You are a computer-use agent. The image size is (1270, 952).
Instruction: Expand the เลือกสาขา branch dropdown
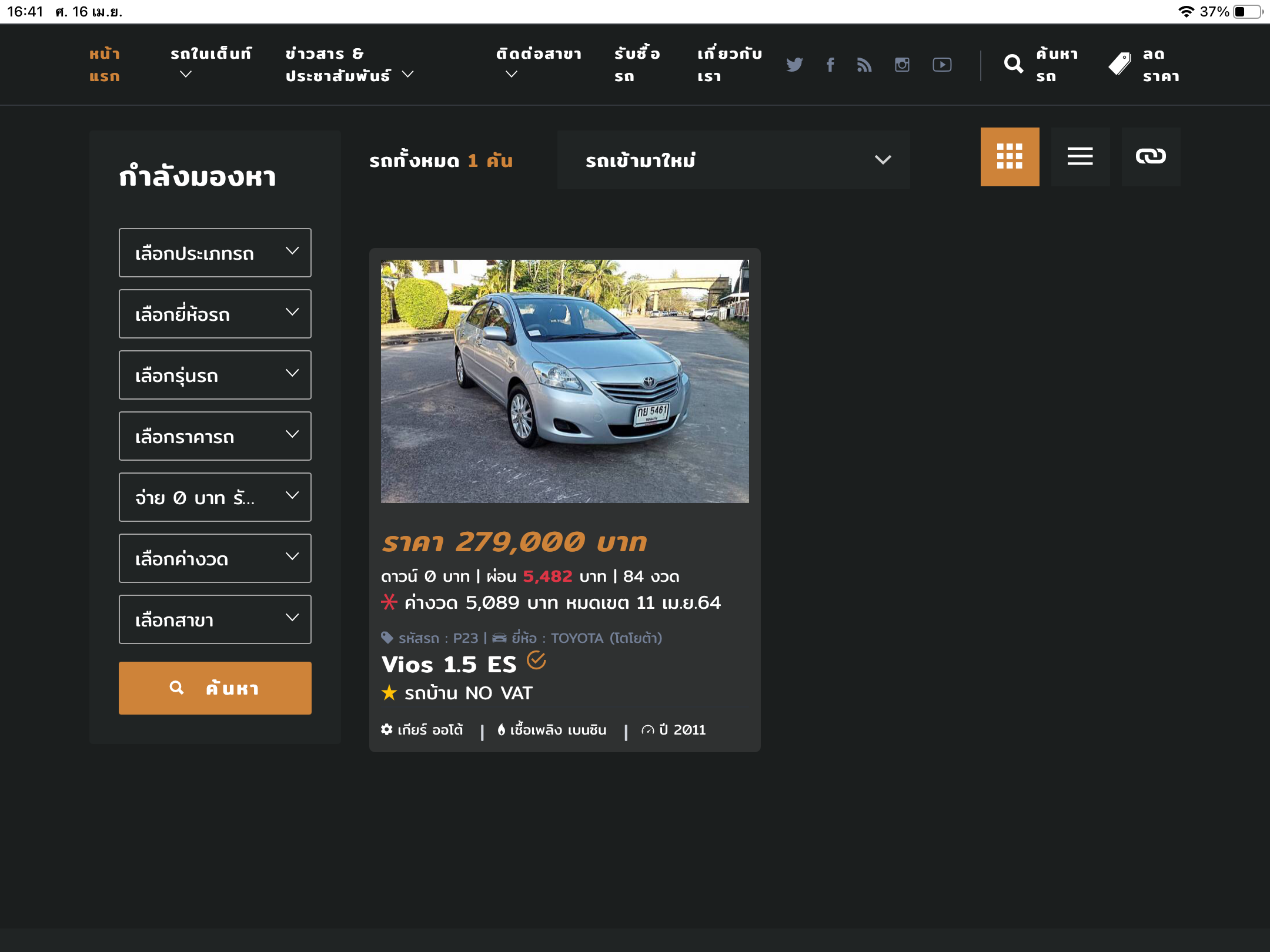coord(215,619)
